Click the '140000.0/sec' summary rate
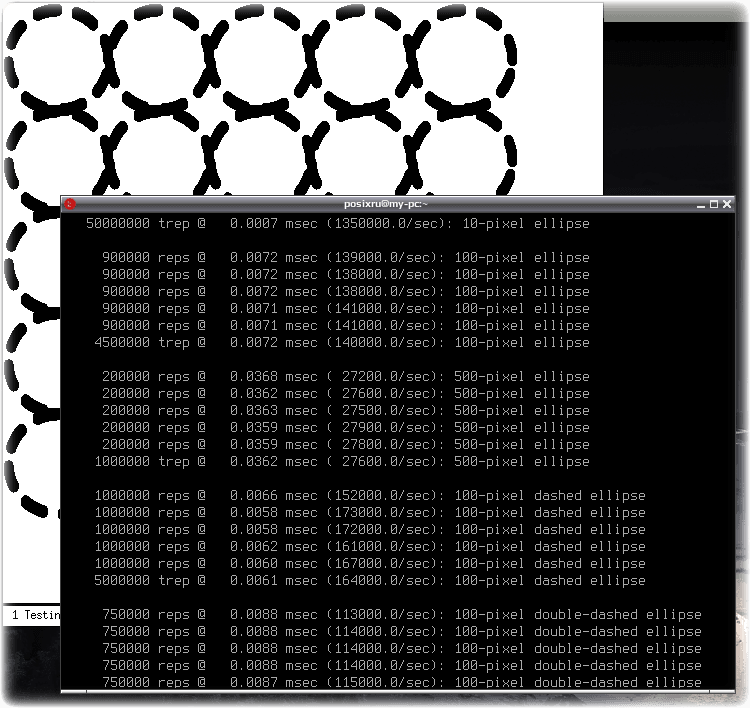 pyautogui.click(x=382, y=343)
